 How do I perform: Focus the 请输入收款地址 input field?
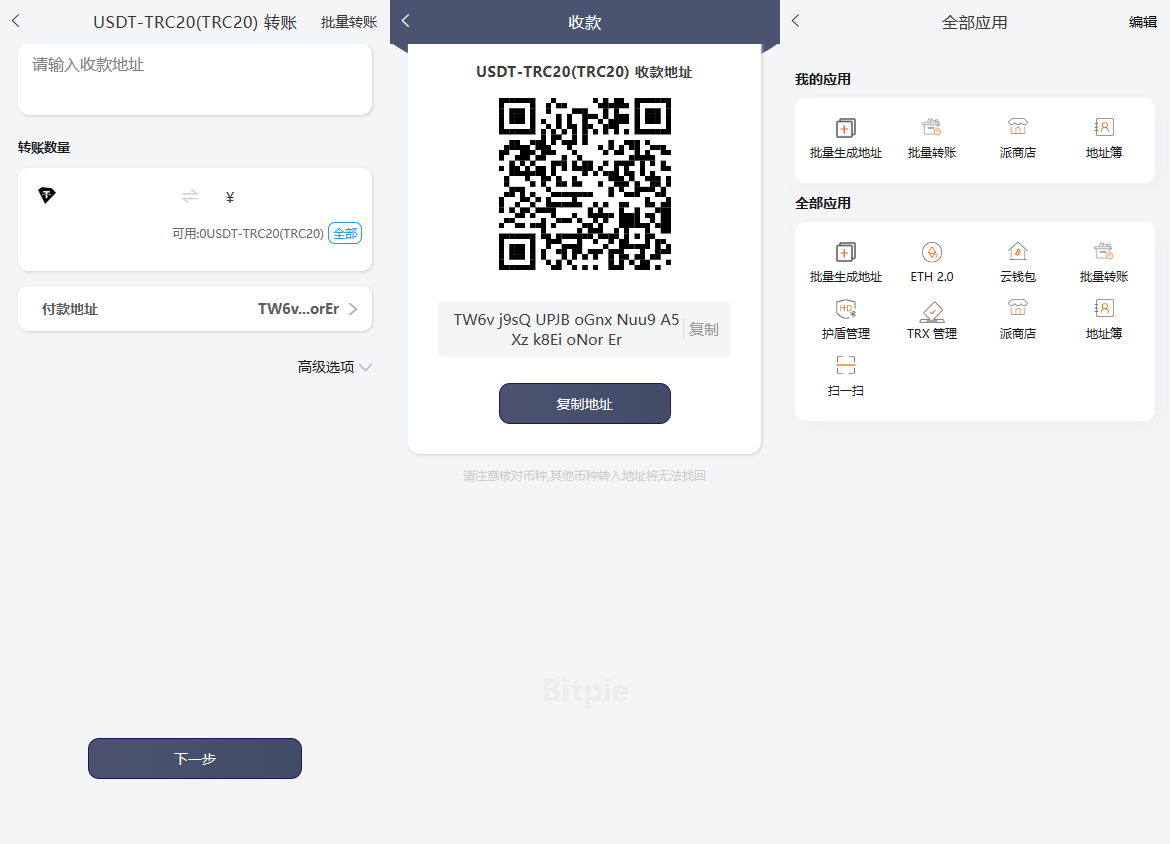tap(195, 79)
